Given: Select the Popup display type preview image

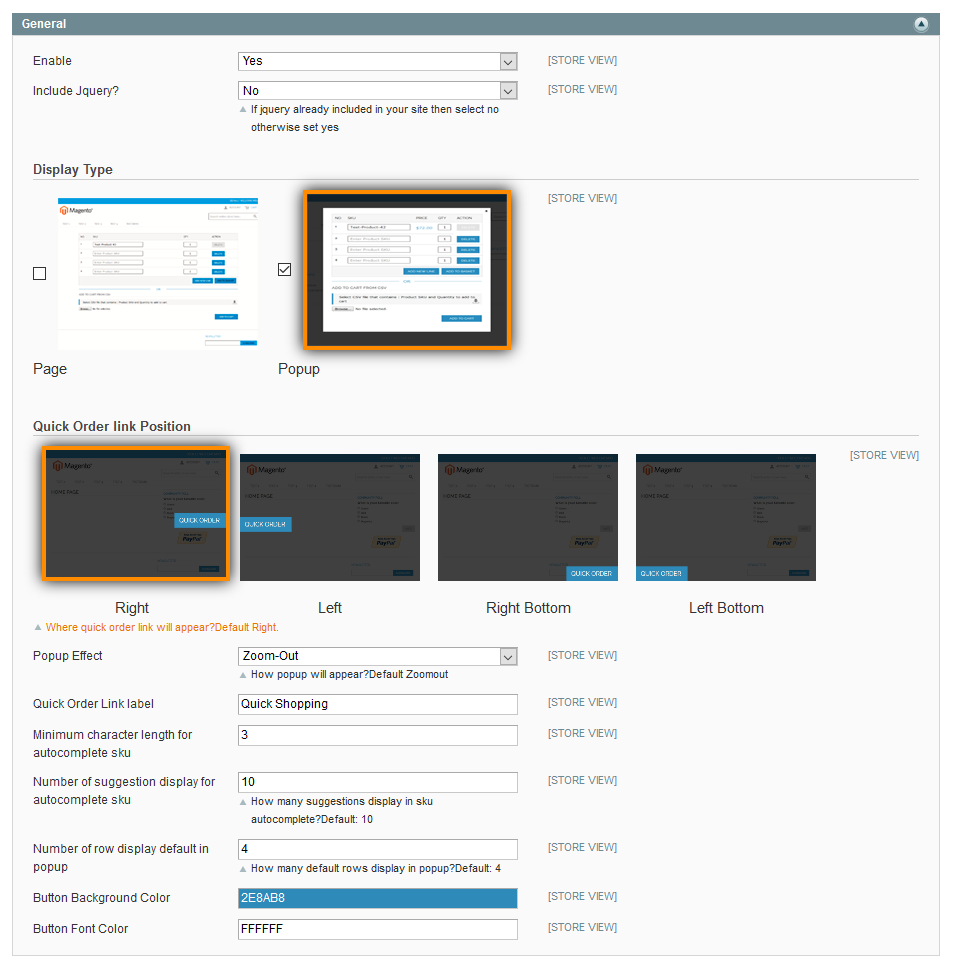Looking at the screenshot, I should click(x=407, y=270).
